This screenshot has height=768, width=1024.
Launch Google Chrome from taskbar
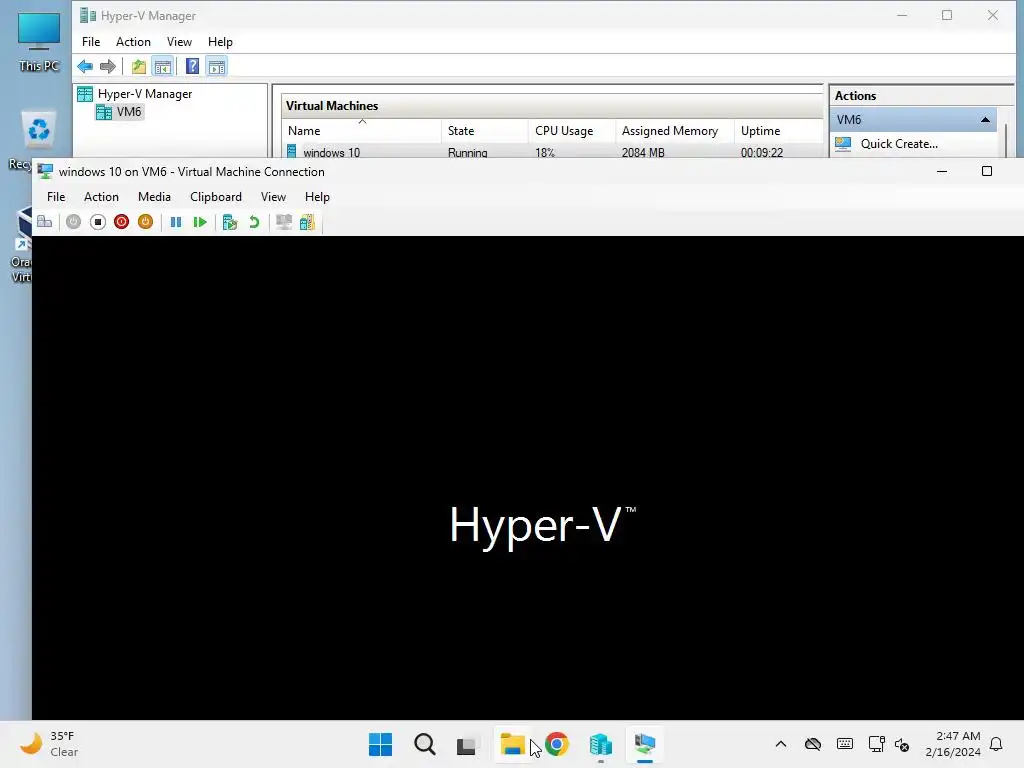click(556, 744)
